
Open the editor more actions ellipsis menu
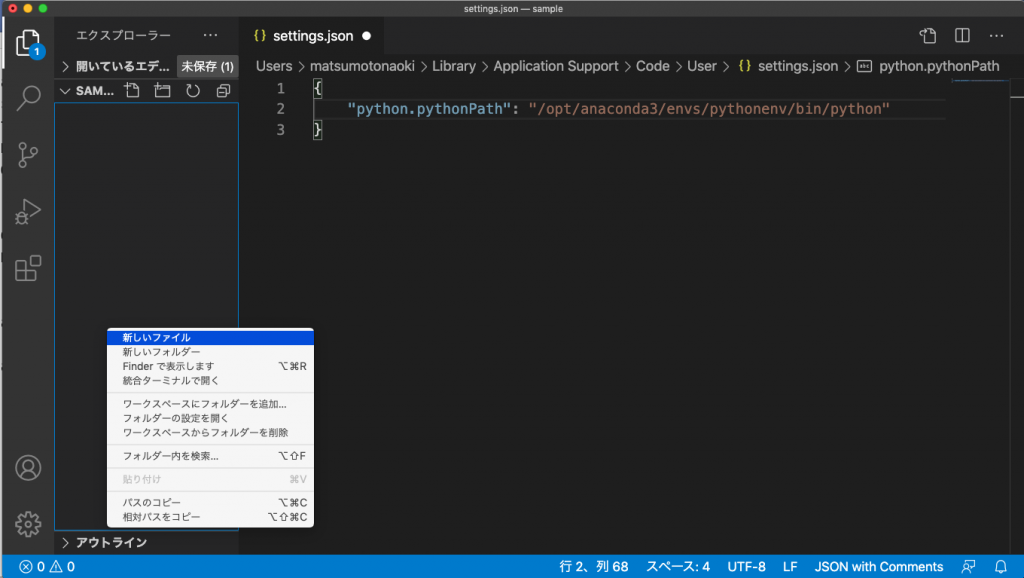pos(996,36)
